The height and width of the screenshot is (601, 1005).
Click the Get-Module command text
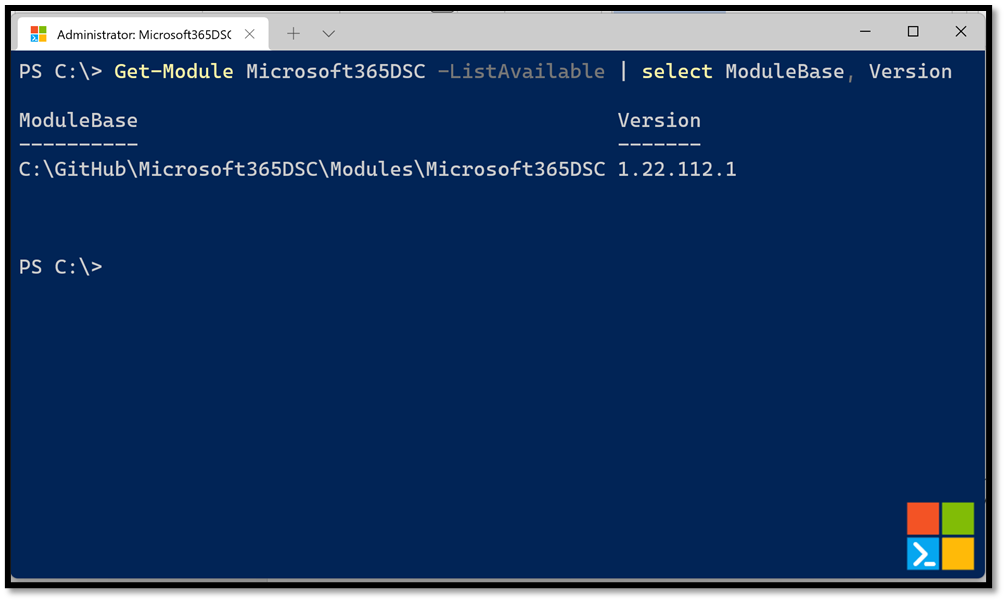174,71
